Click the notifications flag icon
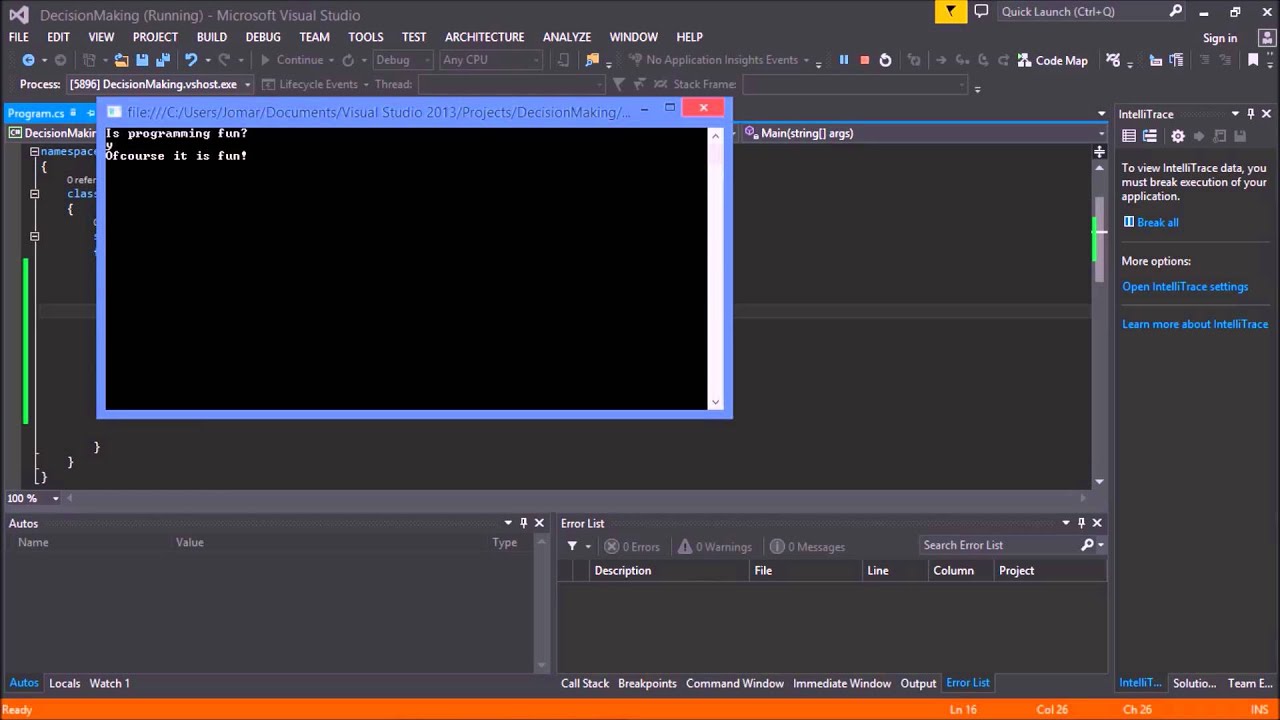1280x720 pixels. click(x=951, y=11)
